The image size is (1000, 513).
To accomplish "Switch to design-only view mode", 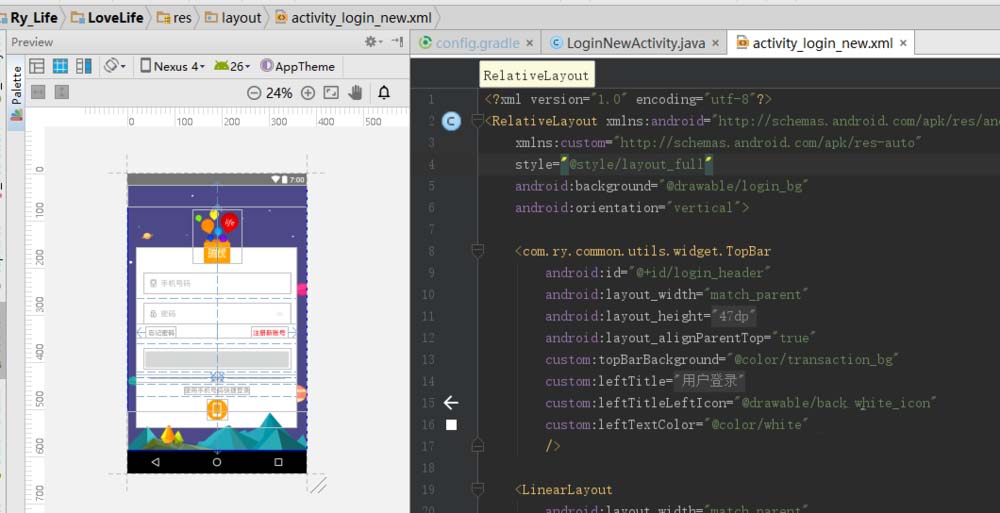I will 37,66.
